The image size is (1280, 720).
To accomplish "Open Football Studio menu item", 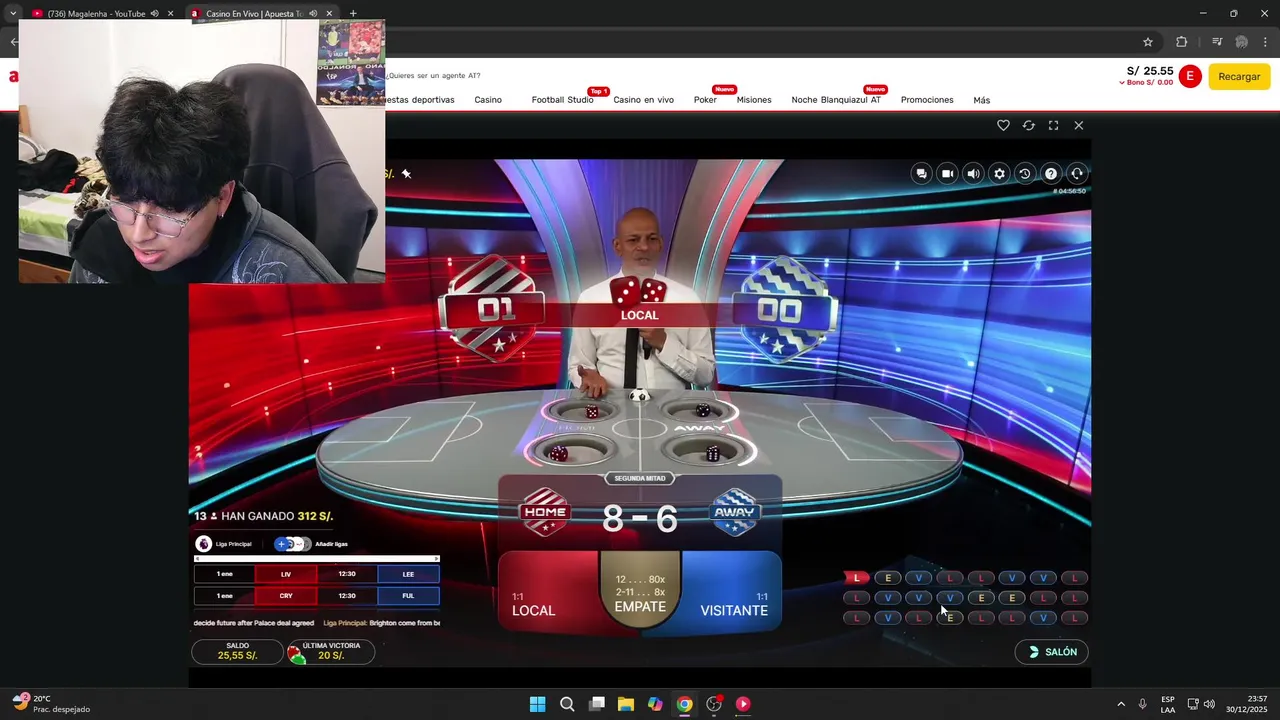I will (x=562, y=100).
